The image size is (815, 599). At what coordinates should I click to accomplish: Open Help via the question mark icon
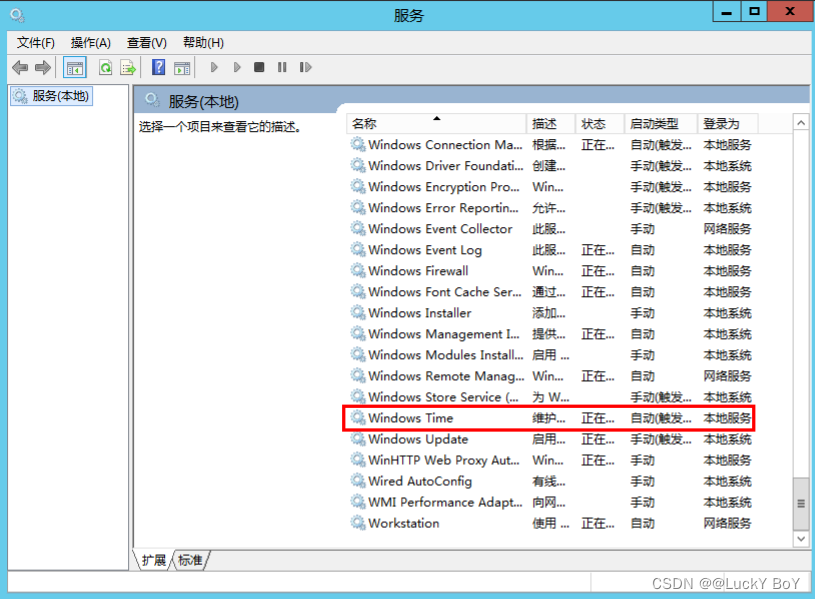(159, 68)
